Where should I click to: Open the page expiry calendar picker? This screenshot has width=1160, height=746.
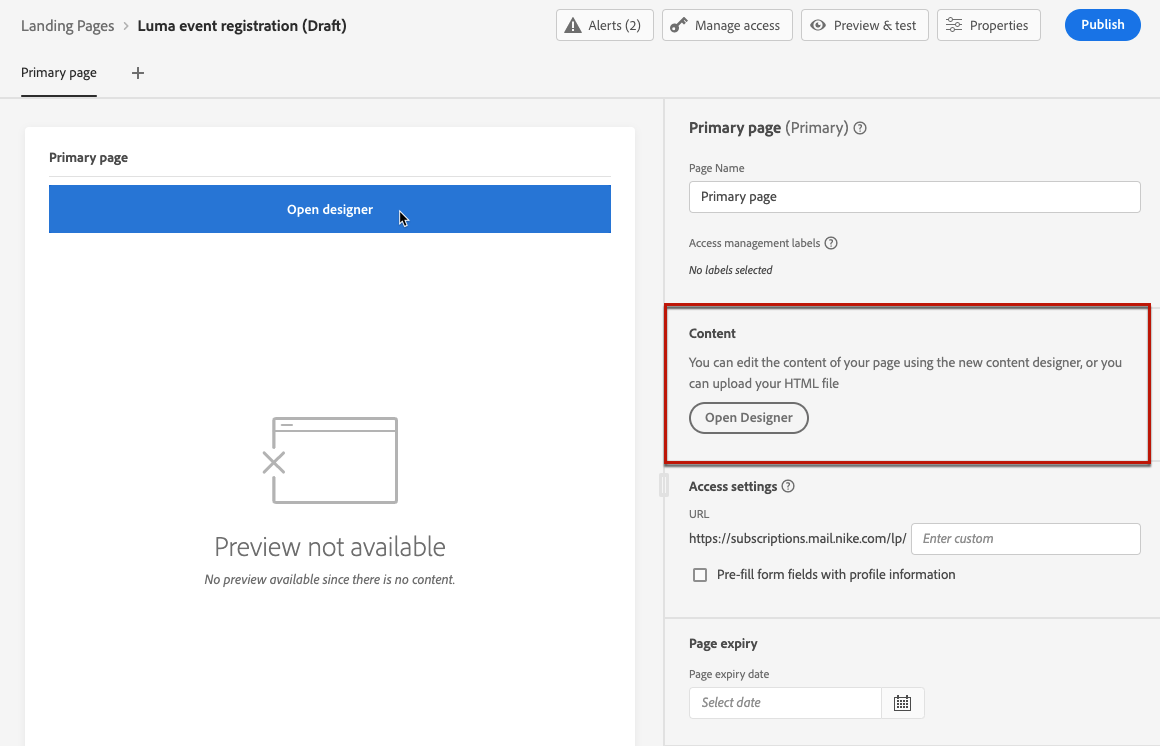coord(902,703)
